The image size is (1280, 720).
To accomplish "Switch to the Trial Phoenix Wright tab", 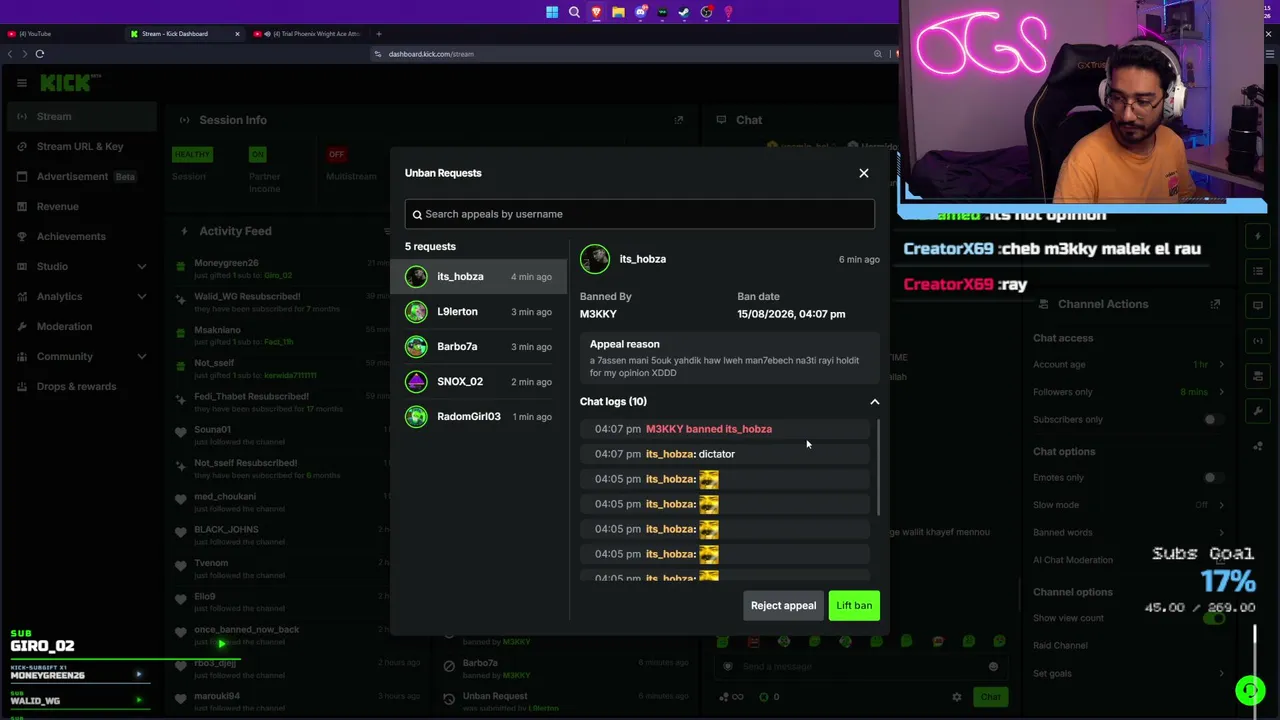I will click(x=308, y=34).
